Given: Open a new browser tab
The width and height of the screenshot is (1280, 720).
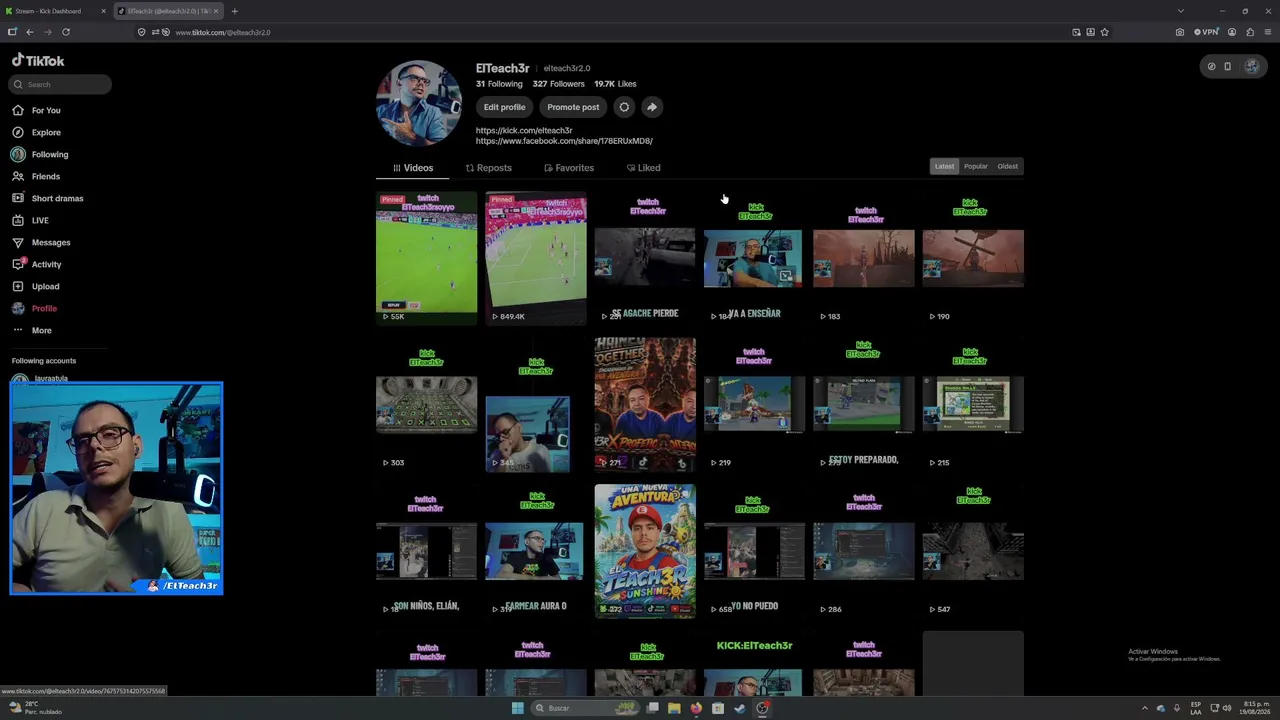Looking at the screenshot, I should pos(234,11).
